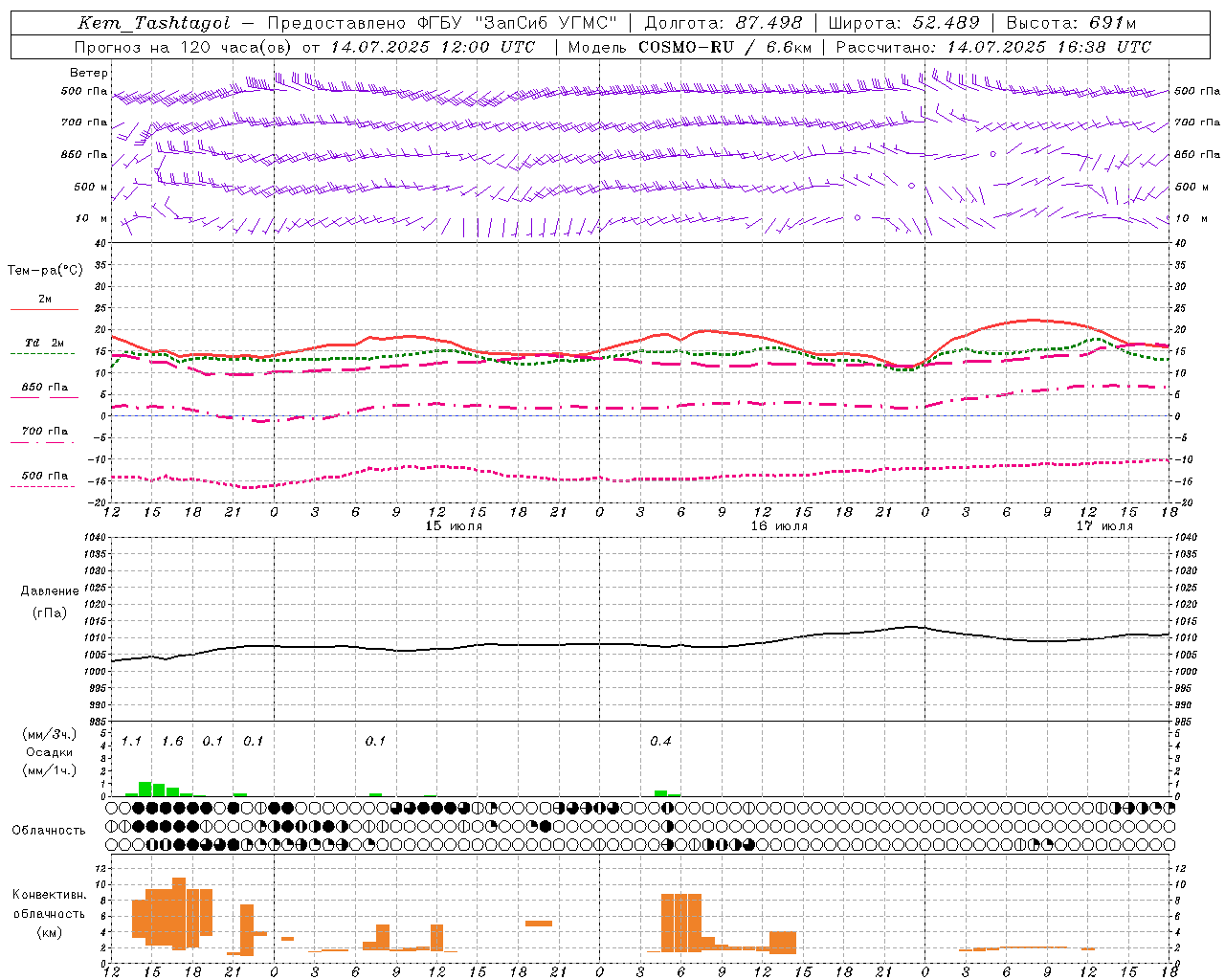Click the 0.4 precipitation total value
Viewport: 1225px width, 980px height.
pos(660,742)
